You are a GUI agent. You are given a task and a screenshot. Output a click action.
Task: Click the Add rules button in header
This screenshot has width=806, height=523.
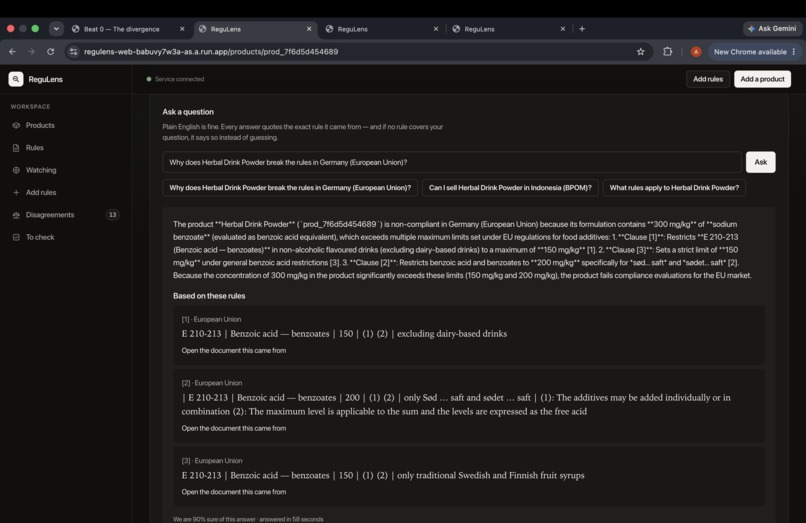point(708,79)
